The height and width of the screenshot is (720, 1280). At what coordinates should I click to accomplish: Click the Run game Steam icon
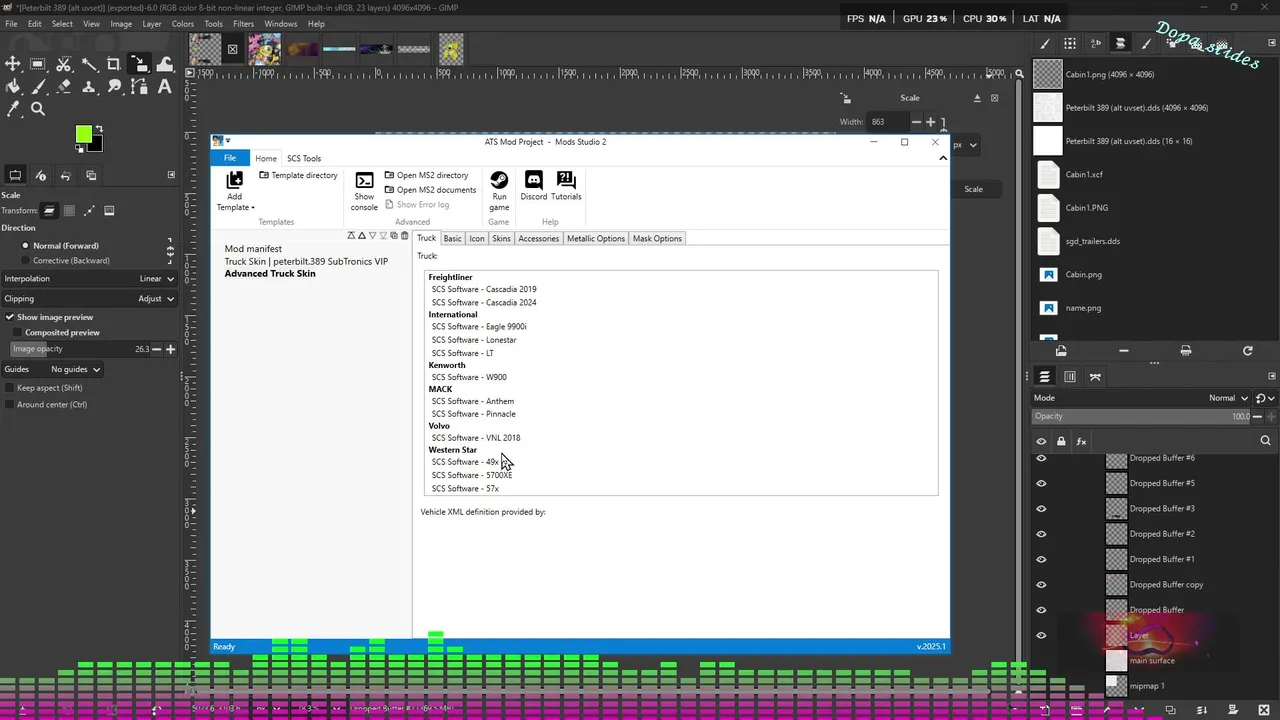click(x=499, y=180)
